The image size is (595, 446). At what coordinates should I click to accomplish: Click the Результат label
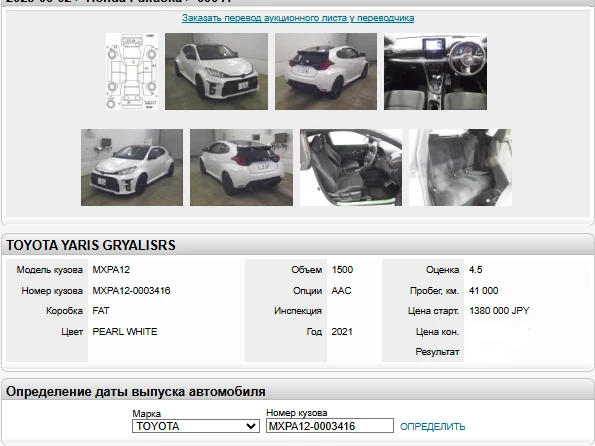(437, 352)
